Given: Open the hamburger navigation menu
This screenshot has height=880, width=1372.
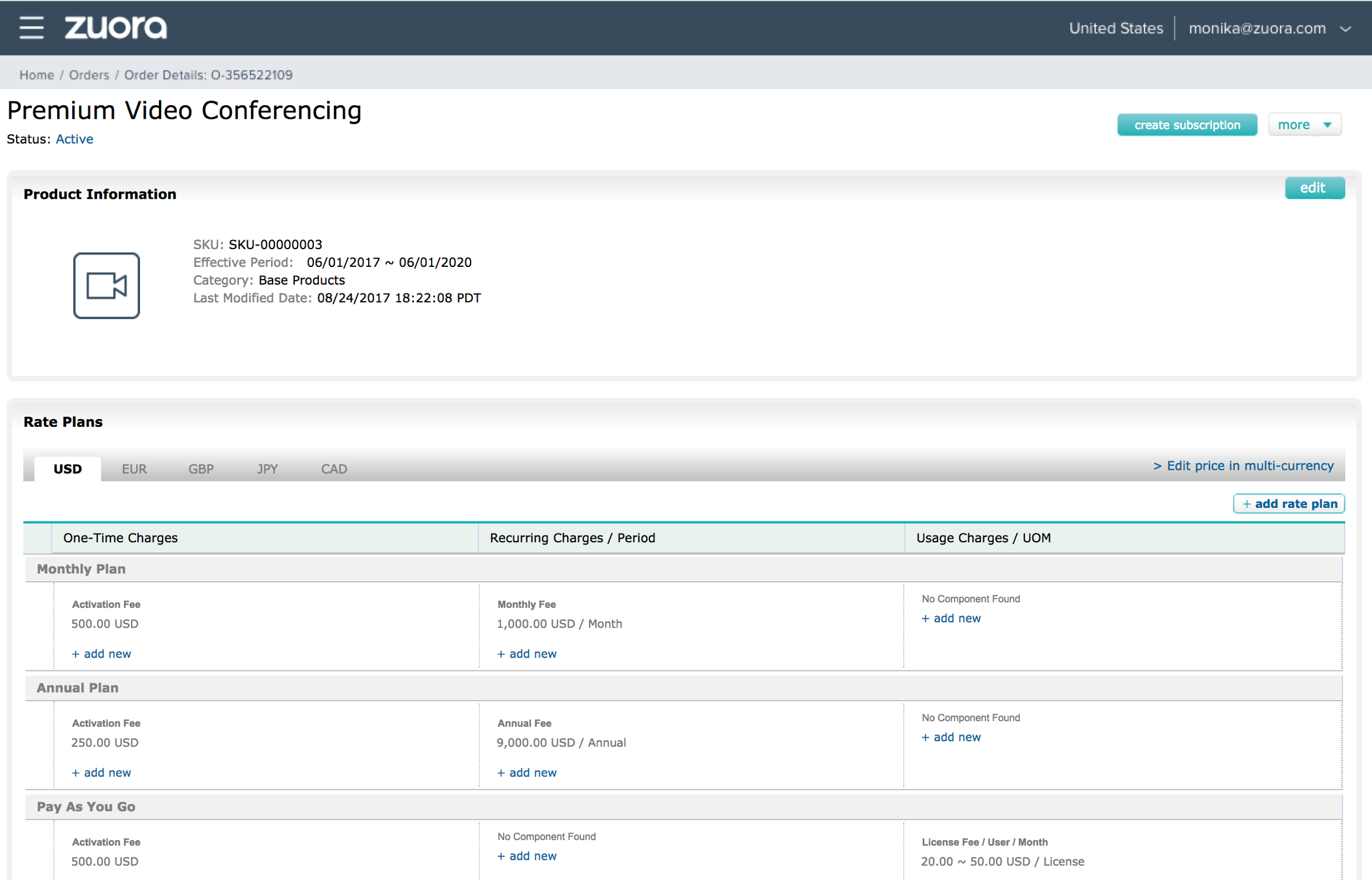Looking at the screenshot, I should [x=31, y=27].
